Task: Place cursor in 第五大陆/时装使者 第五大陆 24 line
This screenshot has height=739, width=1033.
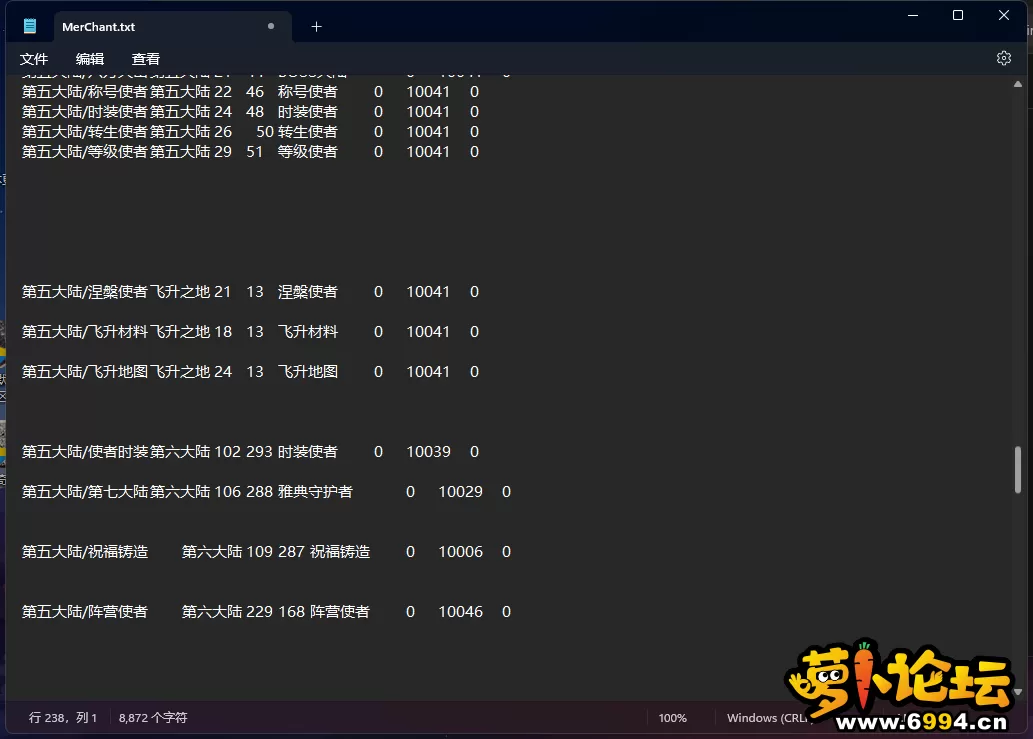Action: coord(250,112)
